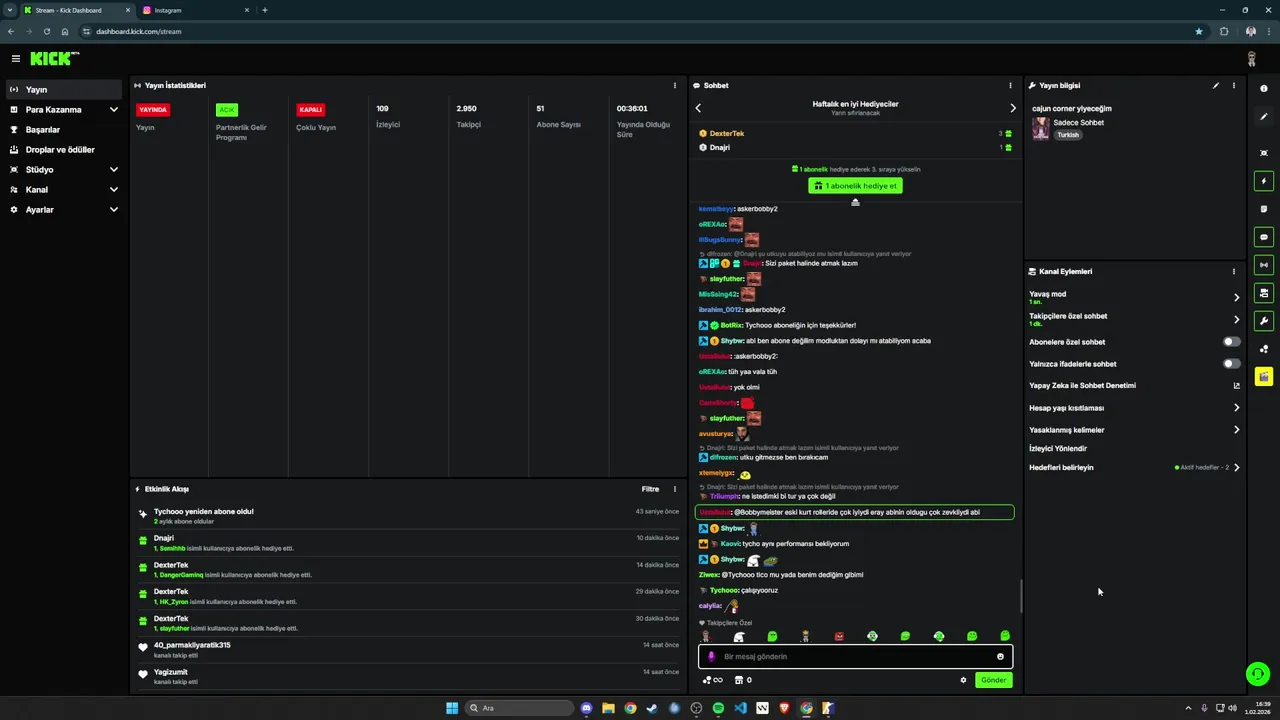The height and width of the screenshot is (720, 1280).
Task: Open Yasaklanmış kelimeler settings
Action: [1135, 430]
